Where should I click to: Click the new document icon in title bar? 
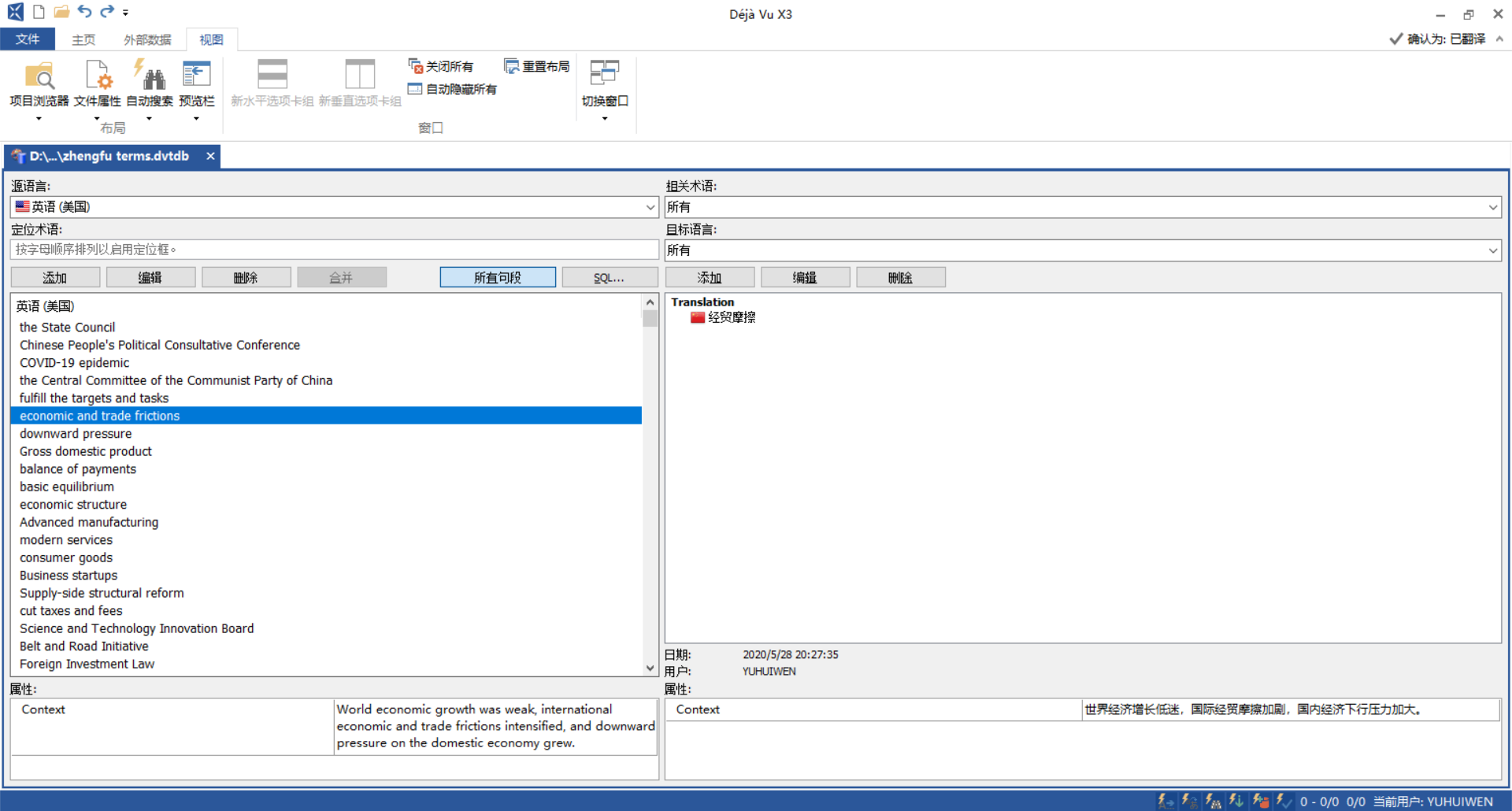click(x=39, y=12)
